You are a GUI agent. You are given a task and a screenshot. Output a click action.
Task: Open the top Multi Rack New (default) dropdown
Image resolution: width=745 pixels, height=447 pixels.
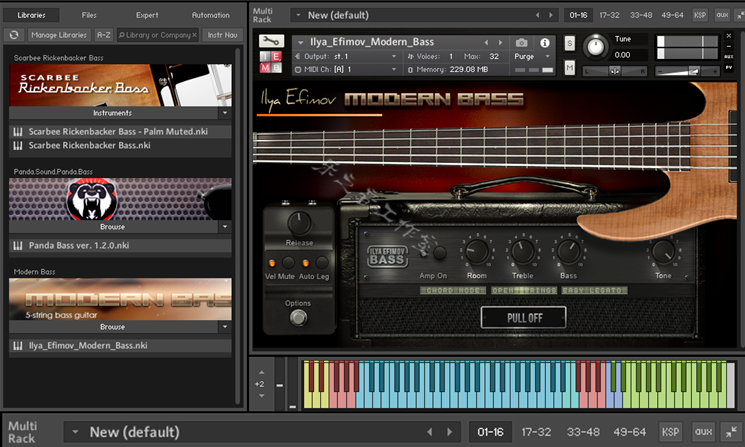point(298,15)
